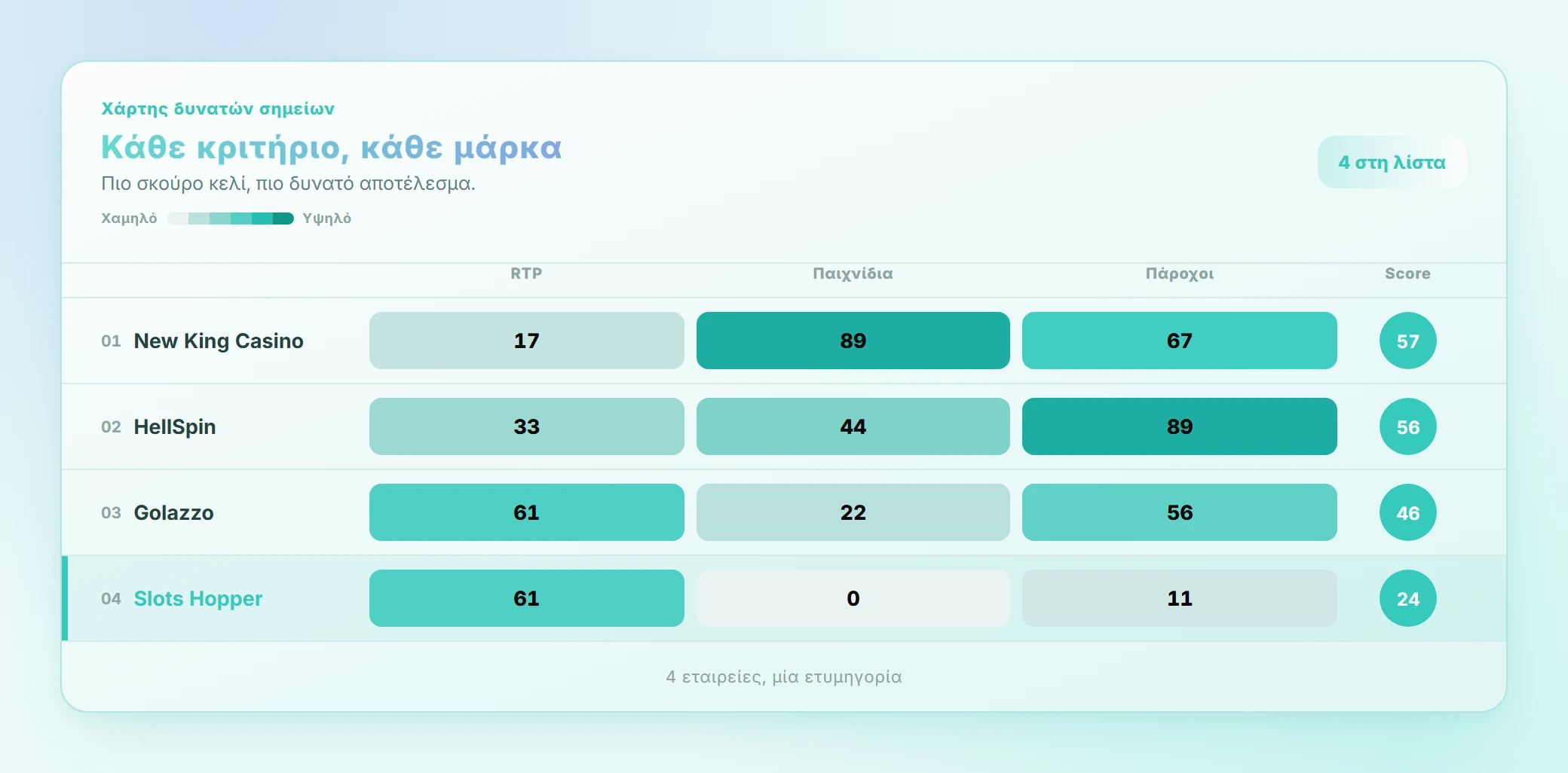The image size is (1568, 773).
Task: Select HellSpin Παιχνίδια cell 44
Action: click(853, 426)
